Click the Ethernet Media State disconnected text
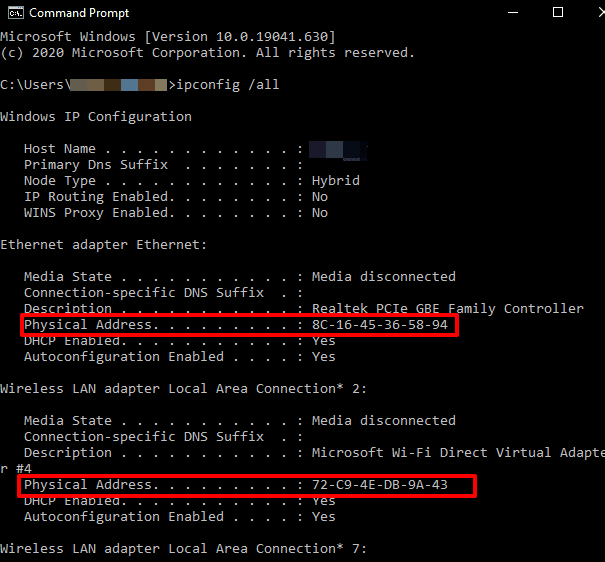 [x=383, y=277]
